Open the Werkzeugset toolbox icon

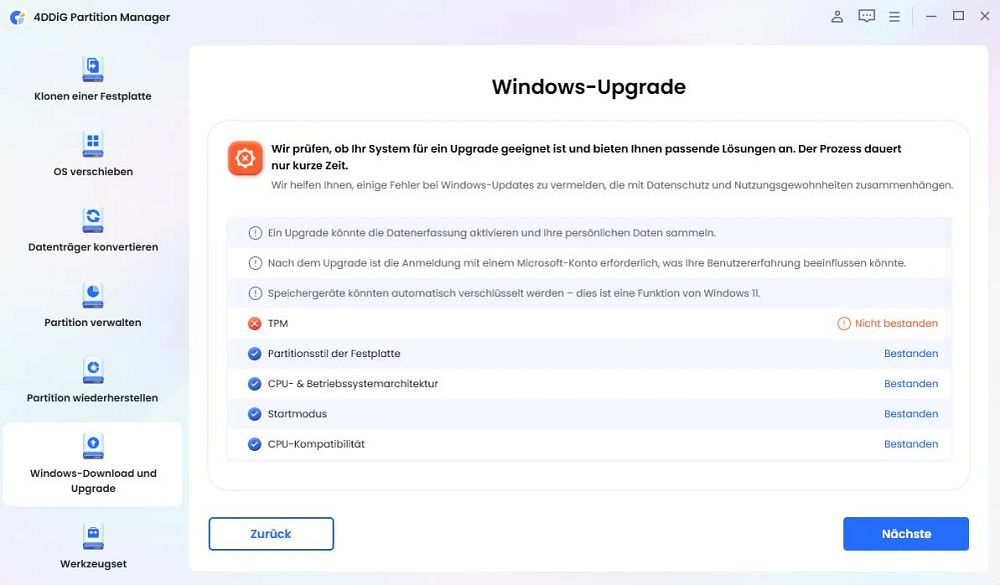(x=93, y=537)
